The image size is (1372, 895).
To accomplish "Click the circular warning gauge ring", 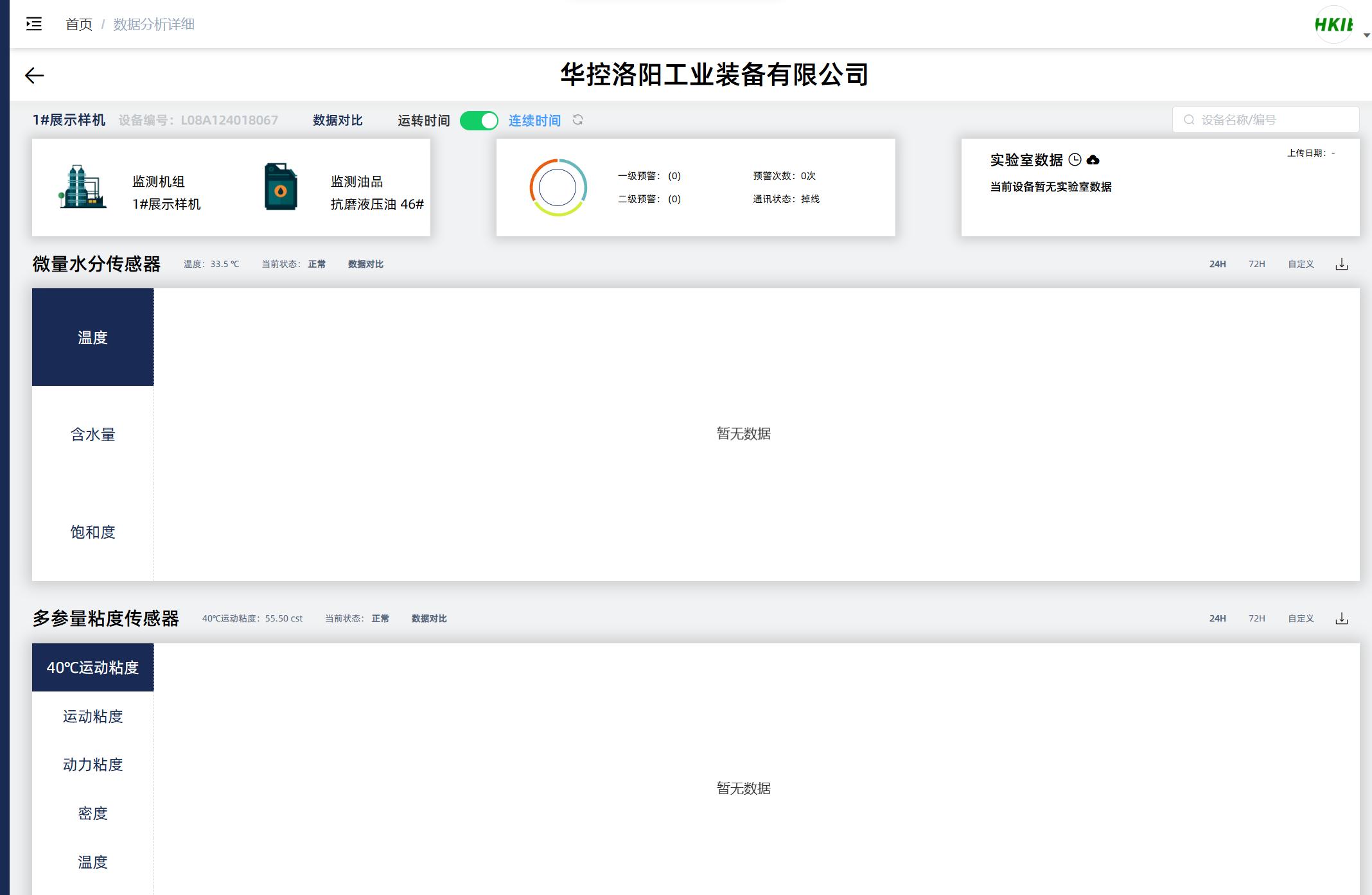I will (558, 187).
